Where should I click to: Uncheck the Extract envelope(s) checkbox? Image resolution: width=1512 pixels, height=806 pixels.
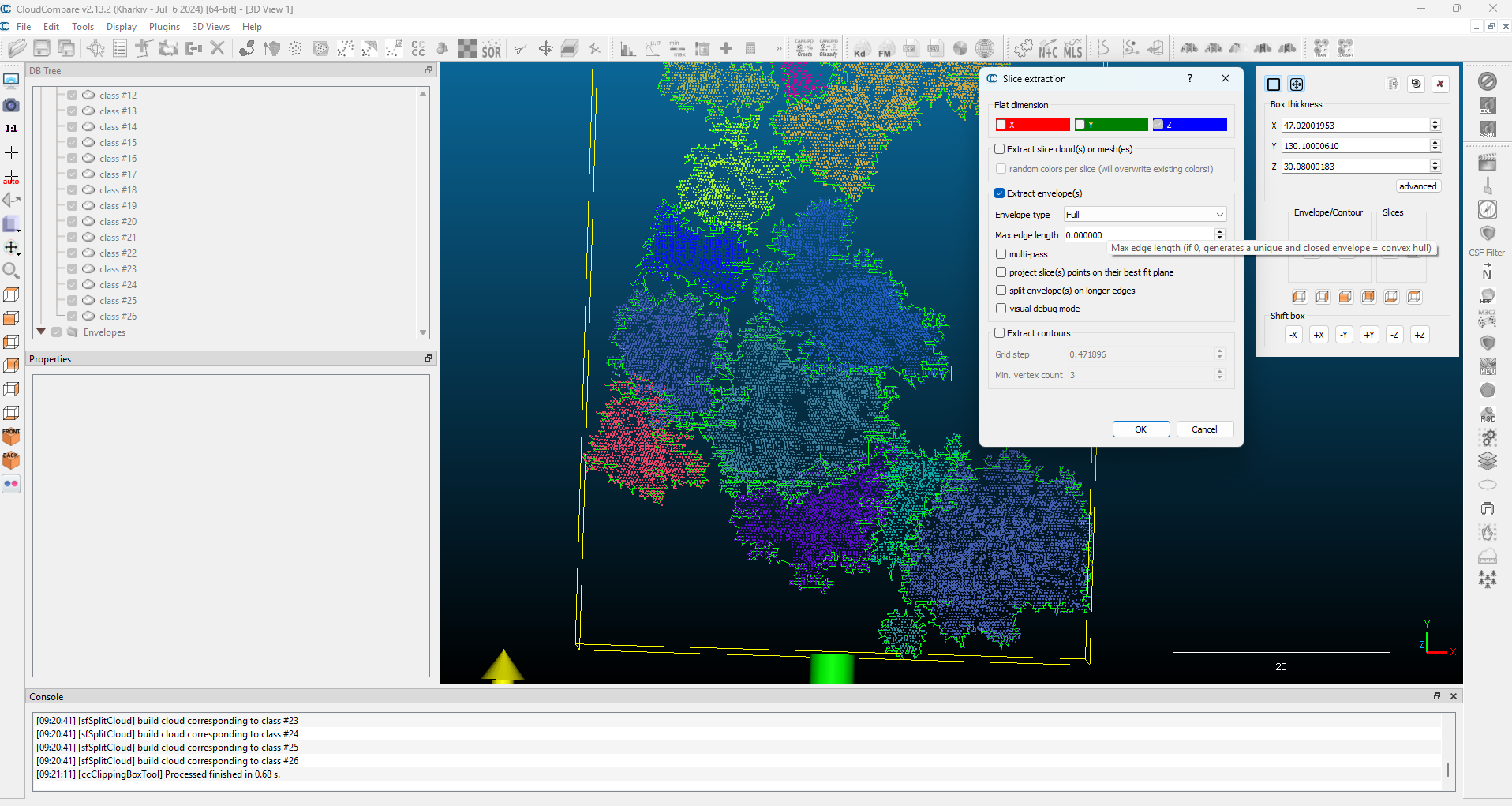click(1000, 193)
